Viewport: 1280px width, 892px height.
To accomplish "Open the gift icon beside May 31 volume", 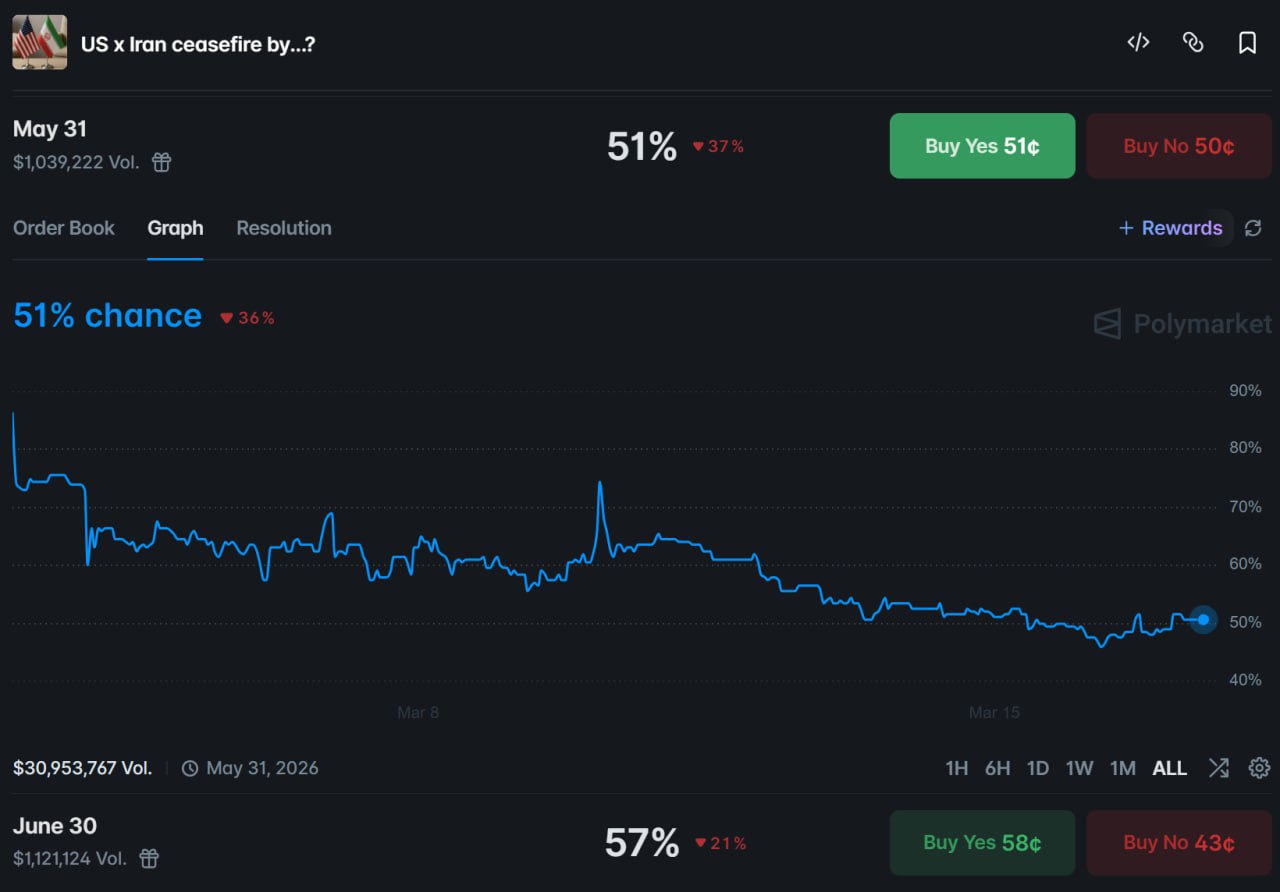I will (x=161, y=162).
